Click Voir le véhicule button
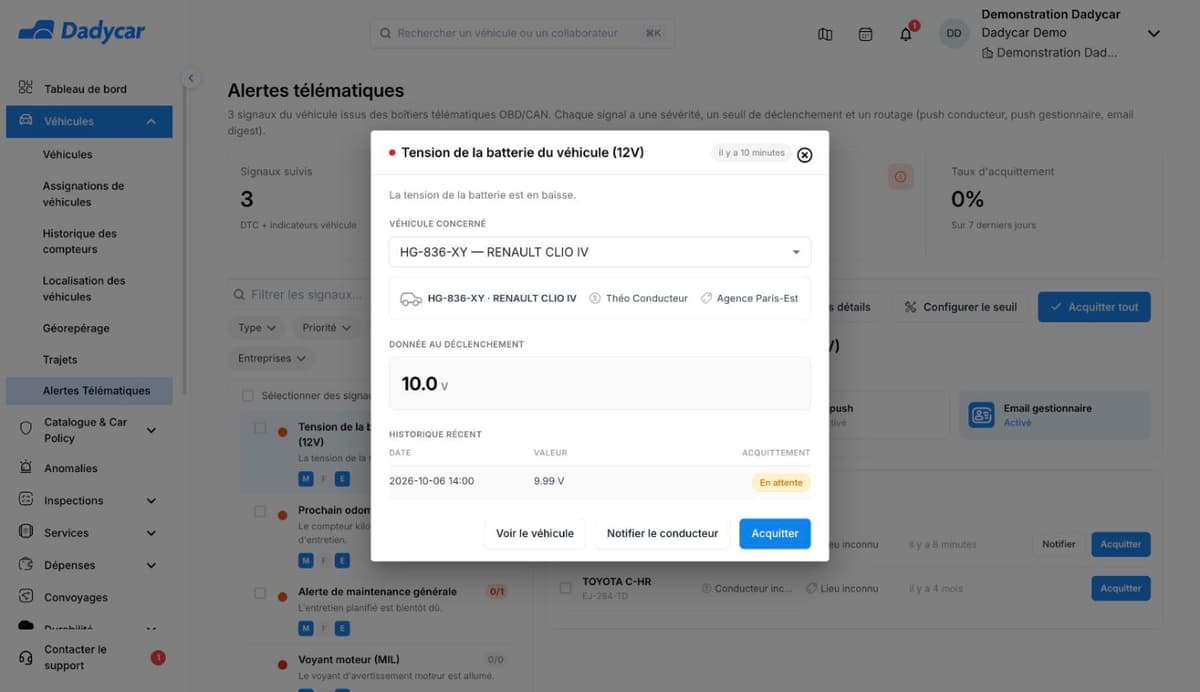Image resolution: width=1200 pixels, height=692 pixels. coord(535,533)
